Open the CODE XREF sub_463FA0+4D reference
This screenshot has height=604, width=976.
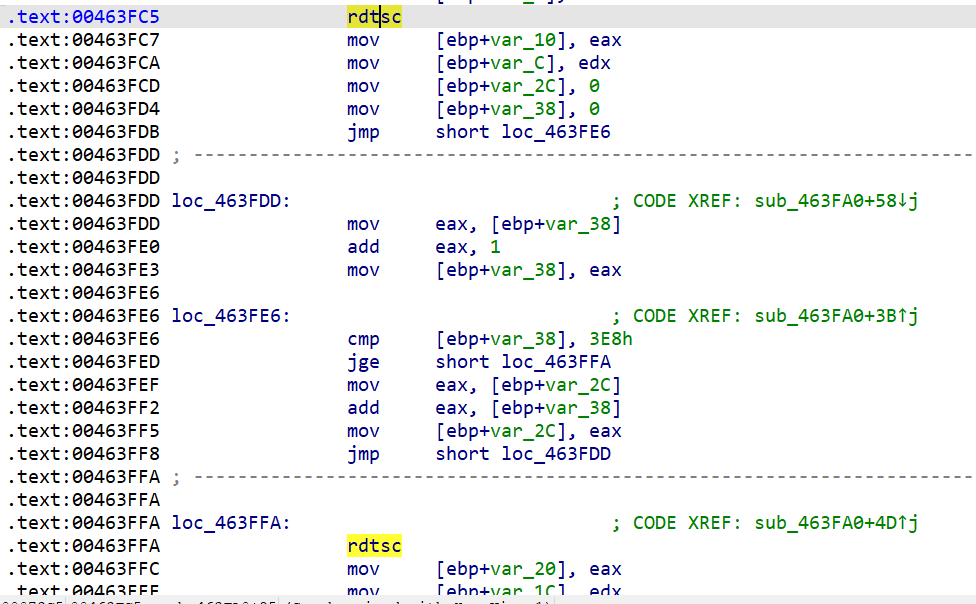(x=835, y=523)
